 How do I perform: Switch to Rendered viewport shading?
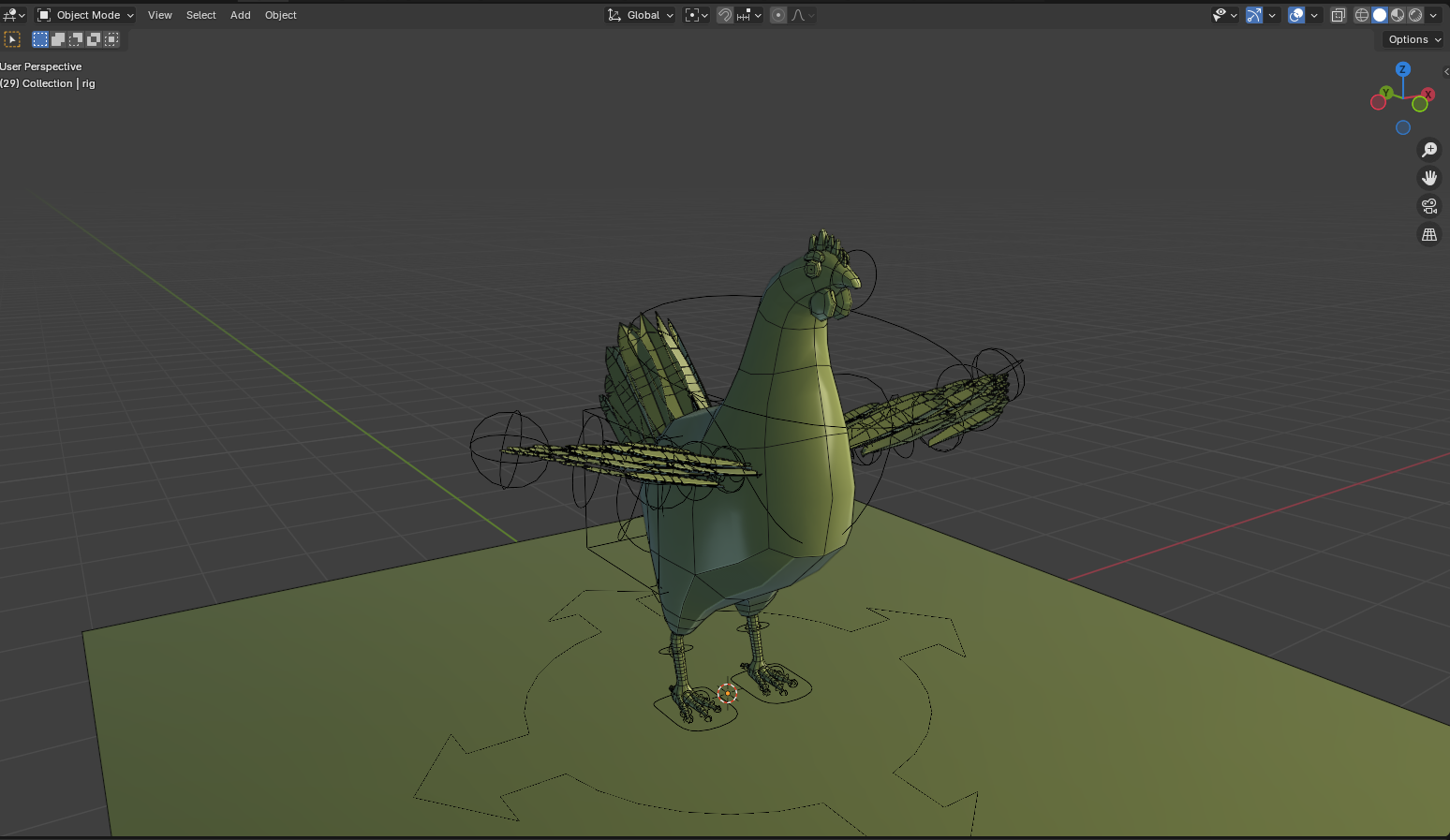[1415, 15]
